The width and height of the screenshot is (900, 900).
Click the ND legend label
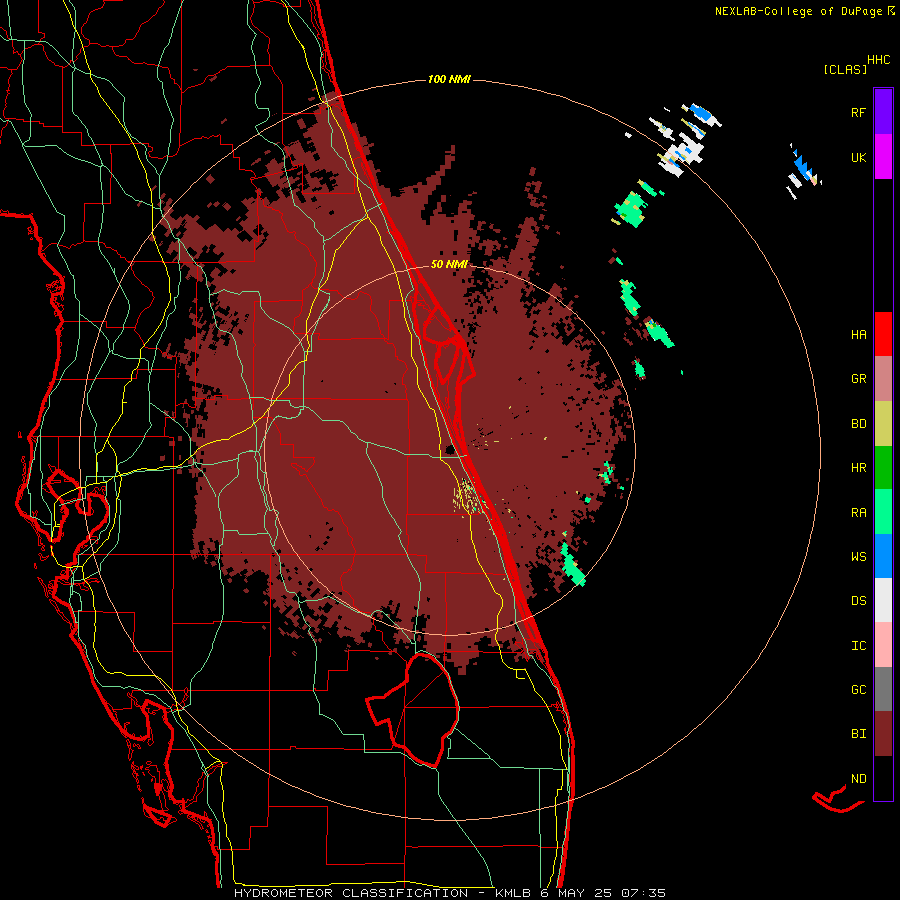coord(858,778)
